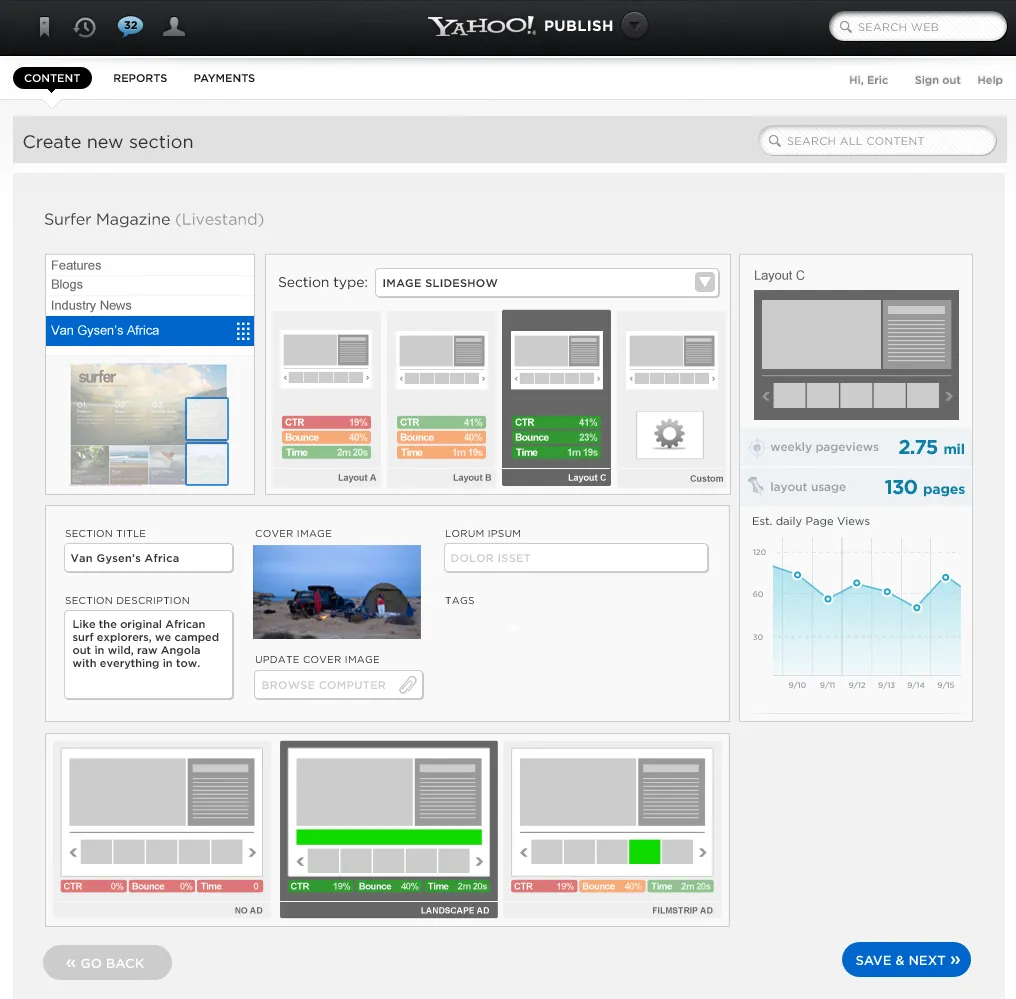Click the Sign out link
Image resolution: width=1016 pixels, height=999 pixels.
click(x=937, y=80)
